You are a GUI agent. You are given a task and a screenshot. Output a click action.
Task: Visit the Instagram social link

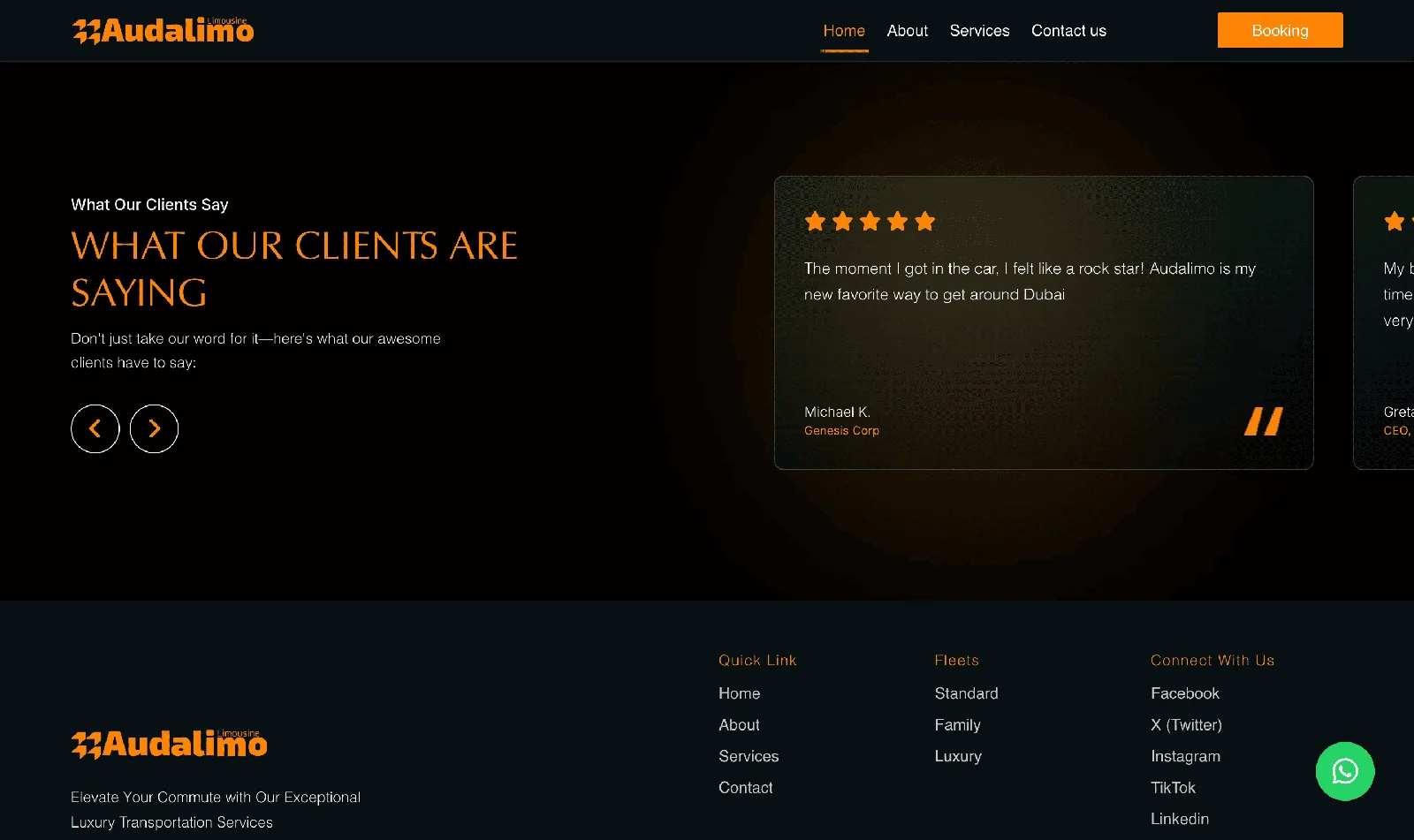[1185, 756]
